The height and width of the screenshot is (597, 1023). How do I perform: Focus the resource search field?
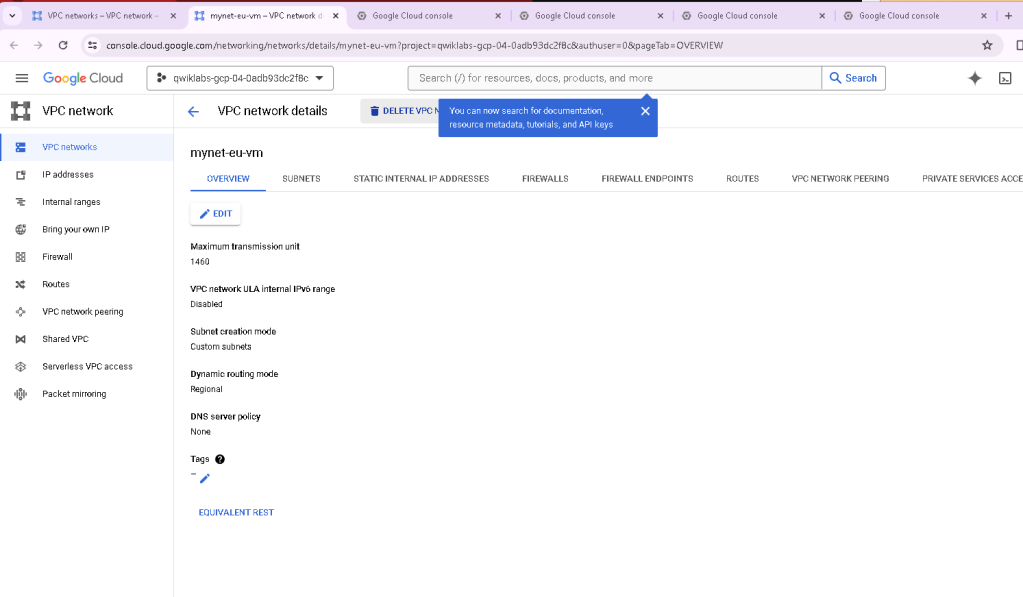point(615,78)
